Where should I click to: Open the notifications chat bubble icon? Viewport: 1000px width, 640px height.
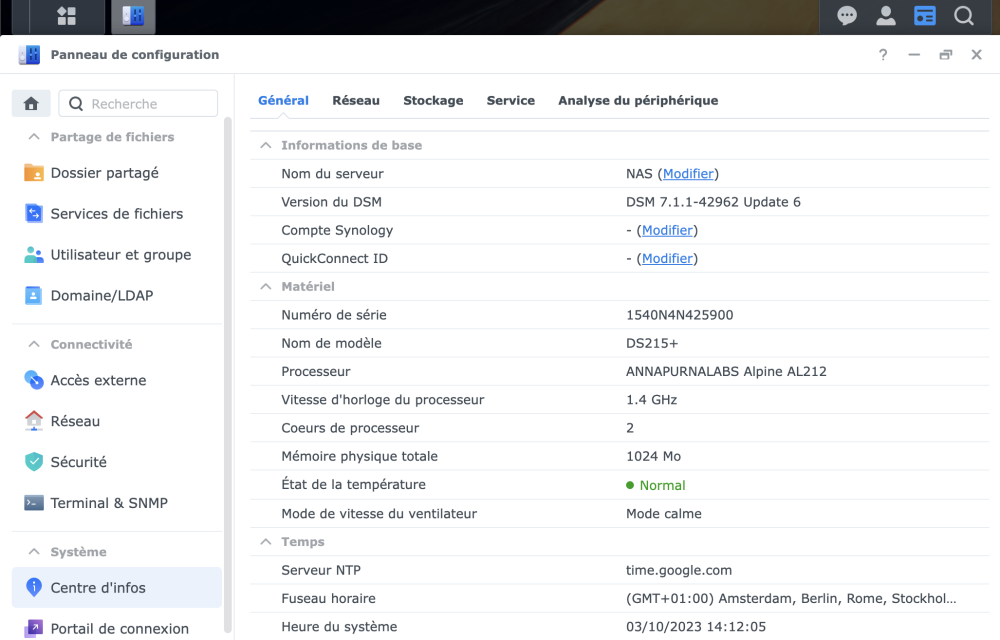tap(847, 16)
